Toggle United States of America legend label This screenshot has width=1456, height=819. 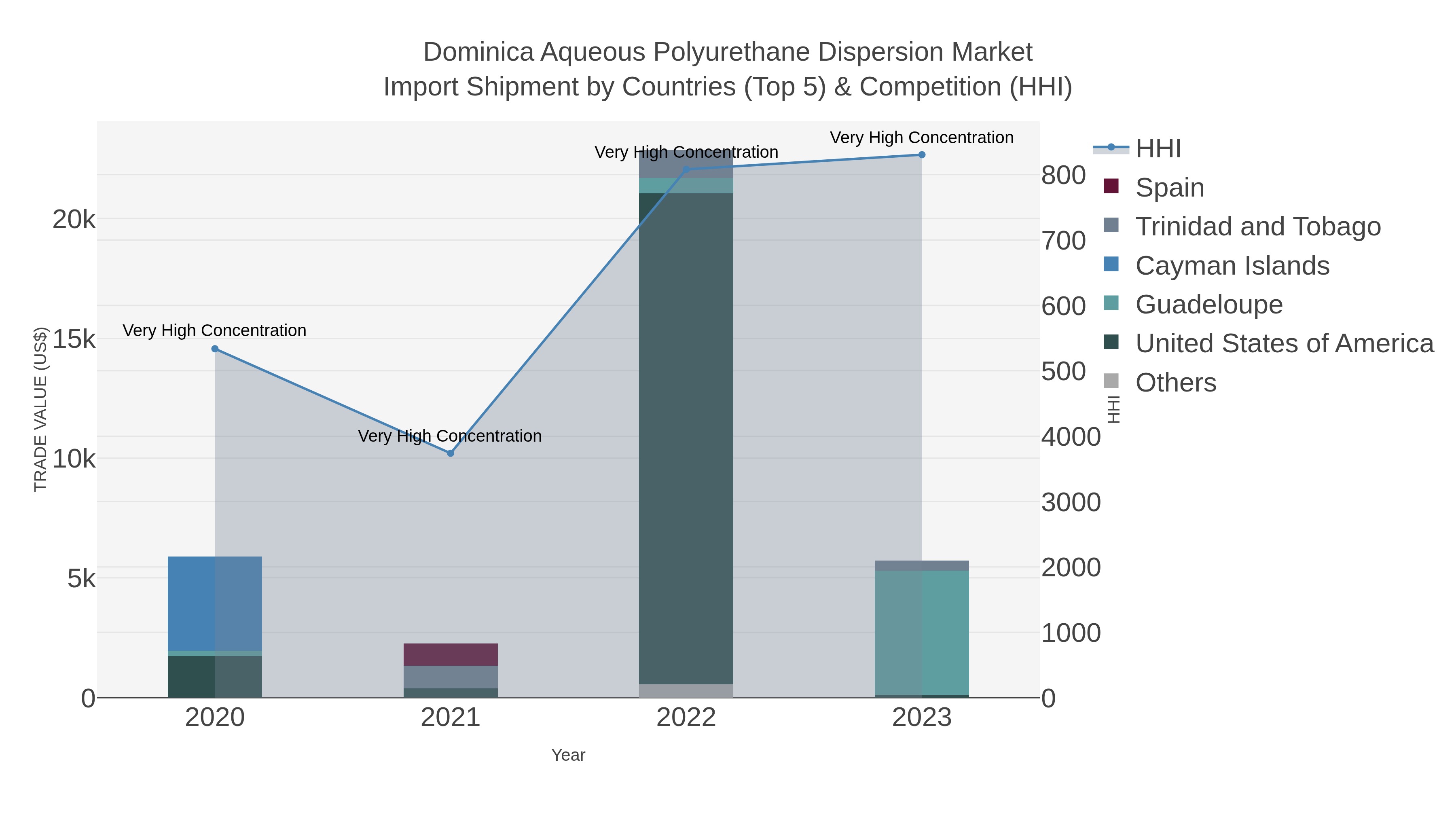[1285, 344]
